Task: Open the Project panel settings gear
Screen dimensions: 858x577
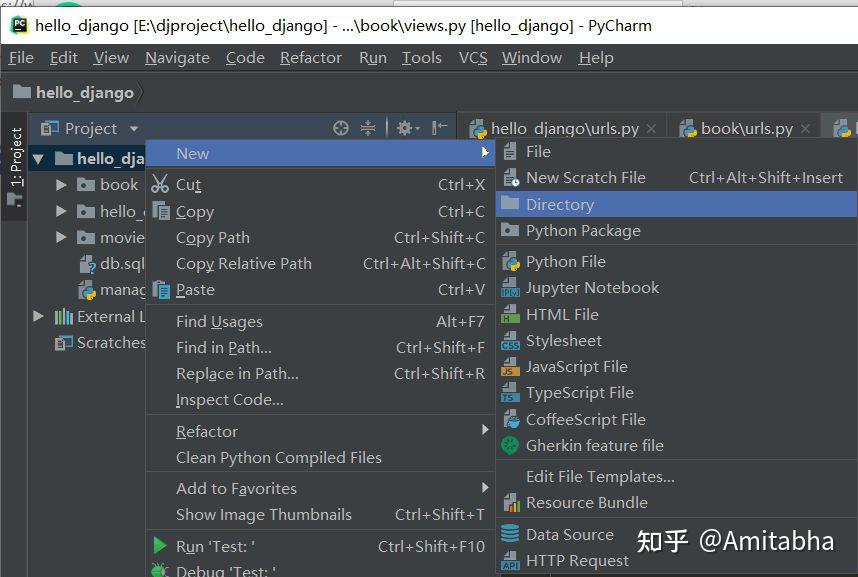Action: [x=407, y=128]
